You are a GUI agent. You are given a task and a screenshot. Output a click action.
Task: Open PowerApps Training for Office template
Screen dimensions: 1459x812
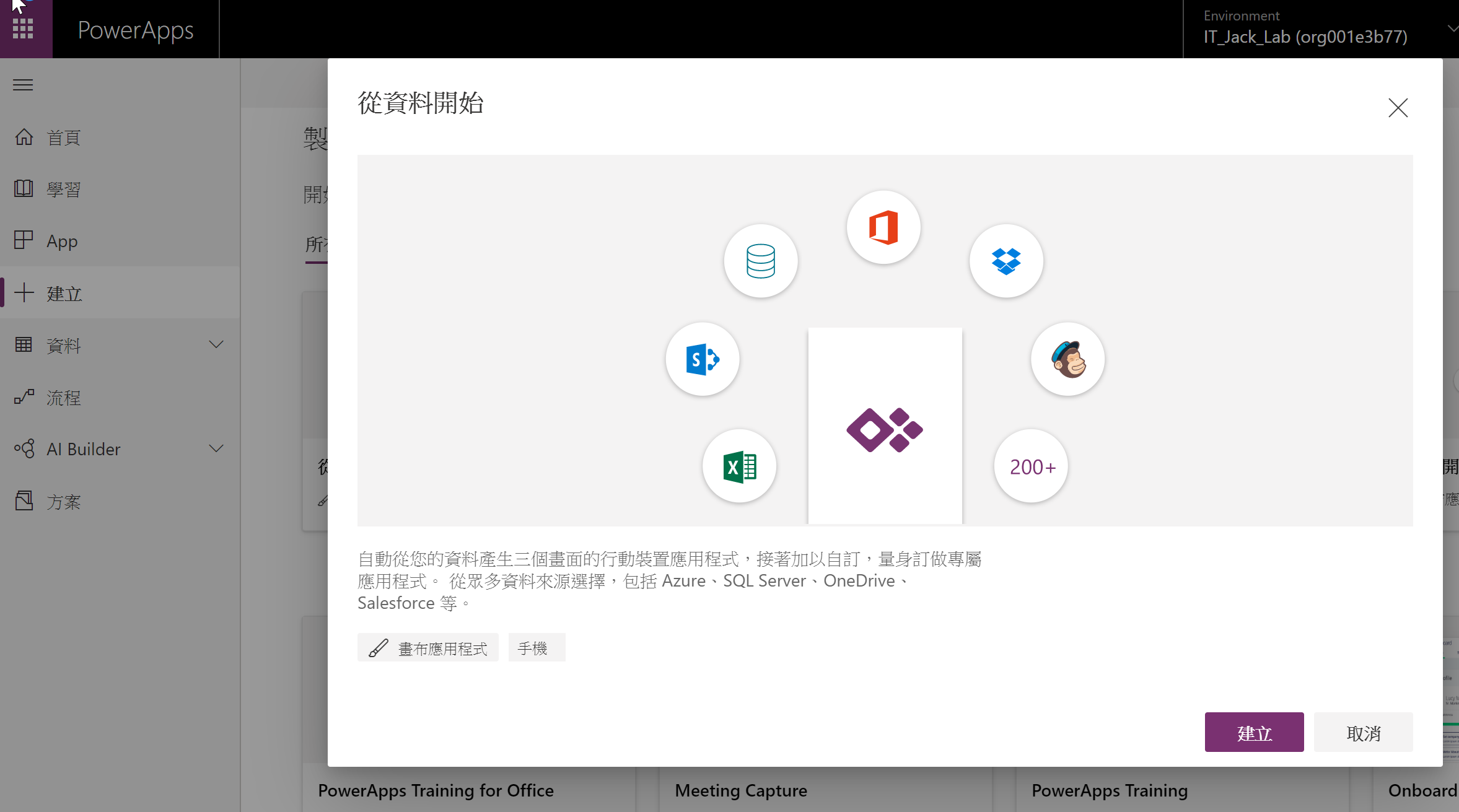click(436, 790)
